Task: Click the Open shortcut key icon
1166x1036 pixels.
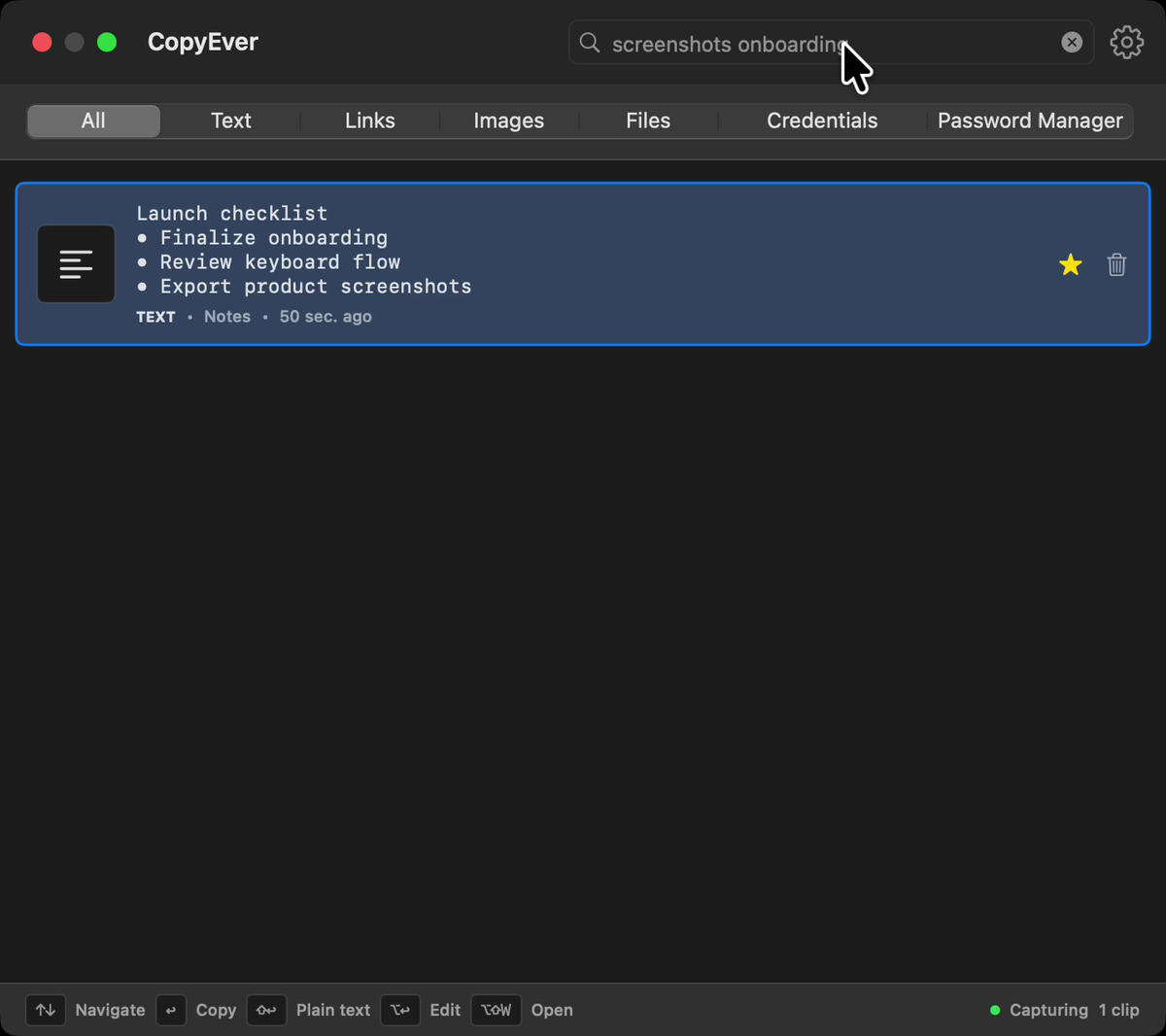Action: [x=497, y=1010]
